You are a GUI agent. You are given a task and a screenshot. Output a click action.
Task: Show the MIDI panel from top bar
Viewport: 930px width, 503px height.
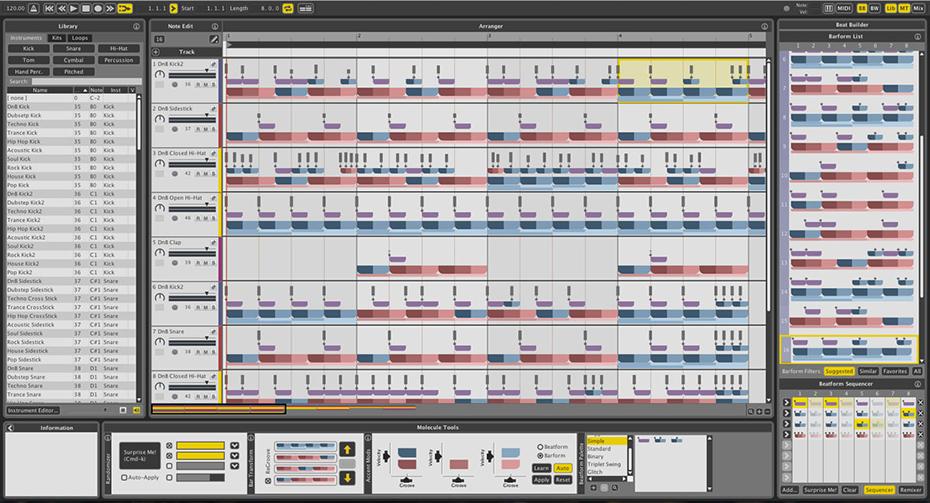point(843,8)
